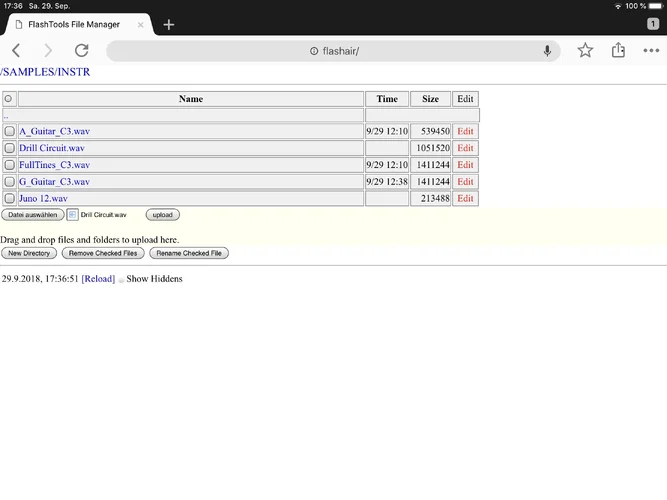
Task: Check the box for G_Guitar_C3.wav
Action: 9,182
